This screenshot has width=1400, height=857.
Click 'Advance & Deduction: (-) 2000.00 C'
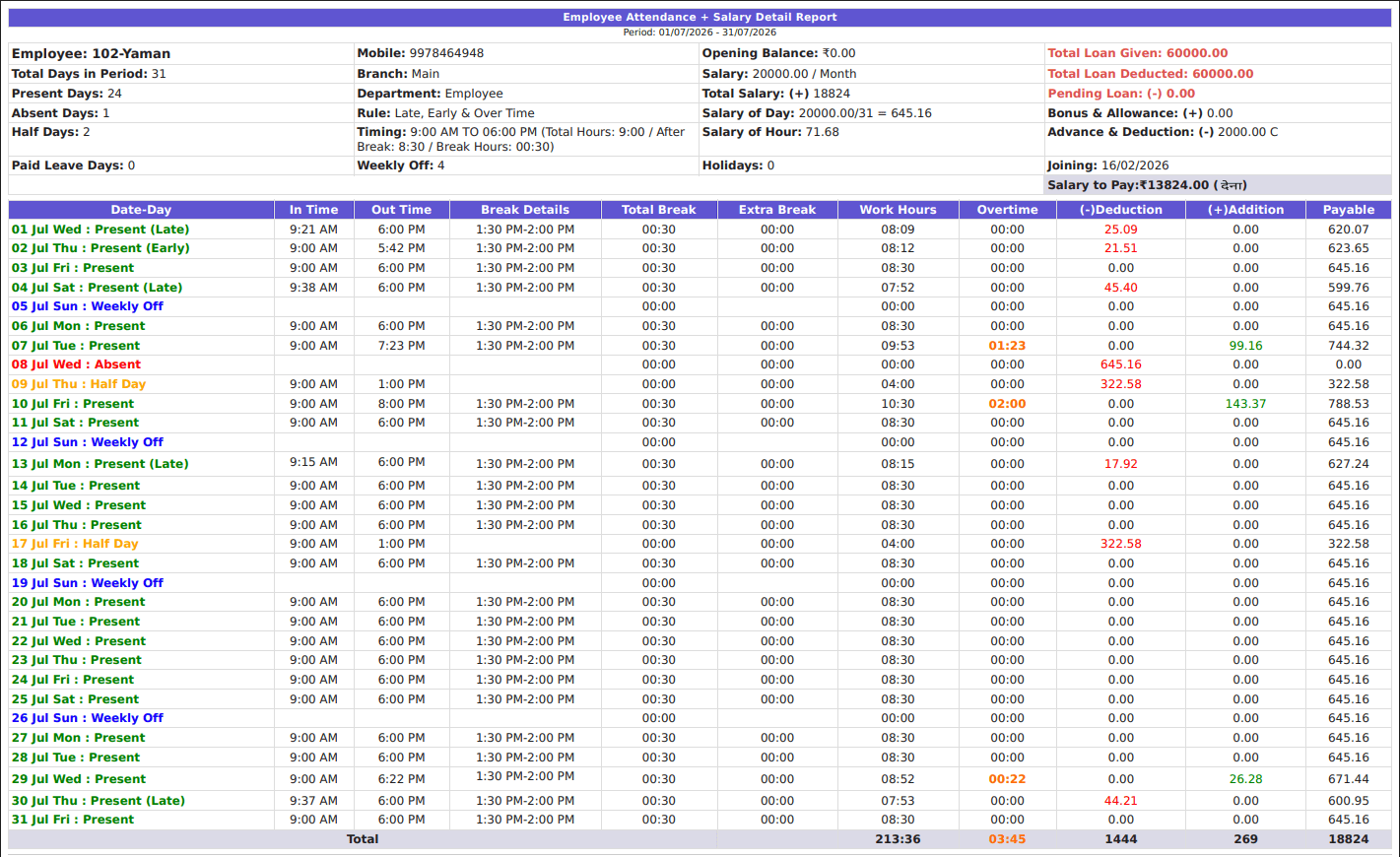tap(1163, 132)
